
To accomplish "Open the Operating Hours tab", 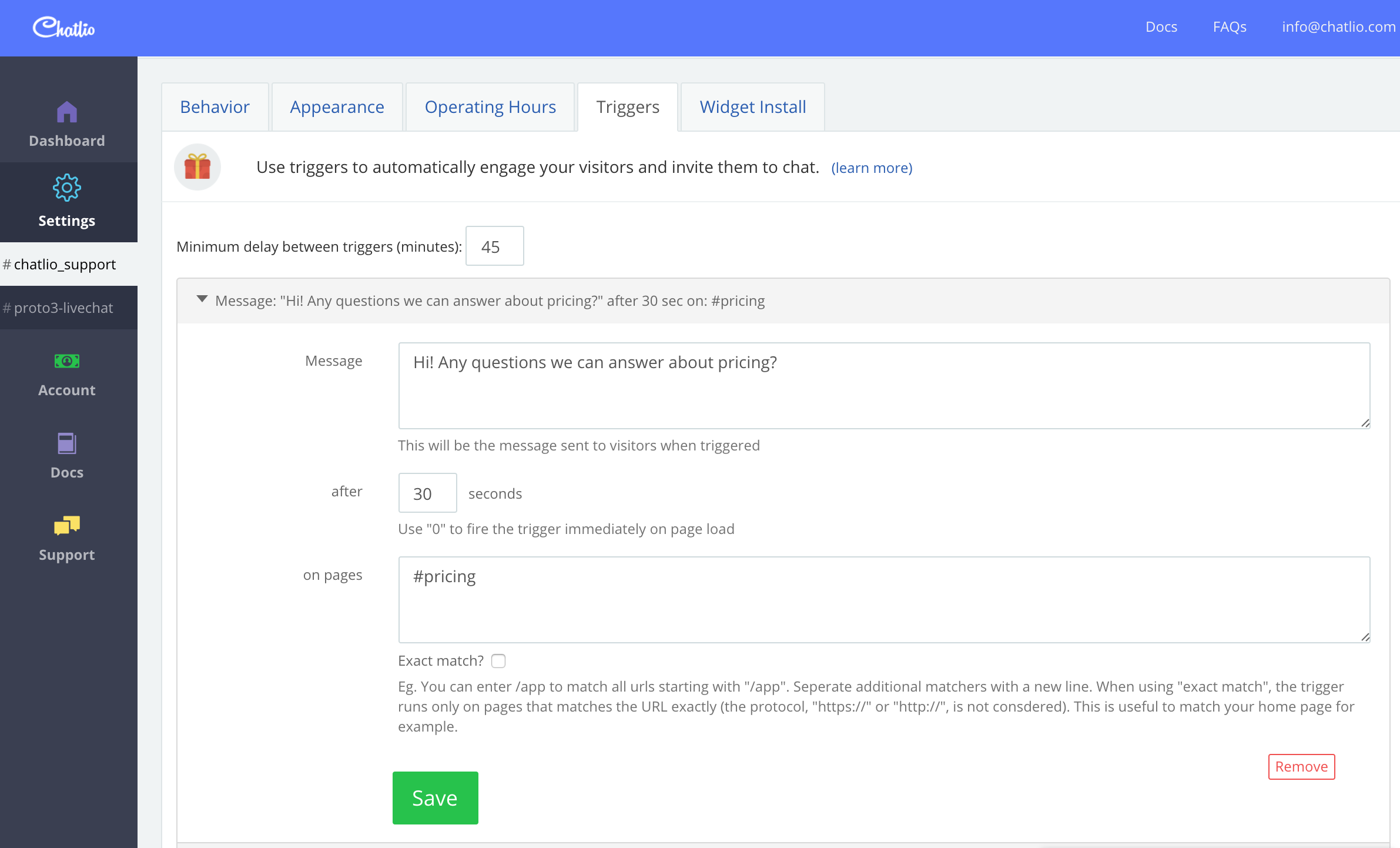I will [490, 107].
